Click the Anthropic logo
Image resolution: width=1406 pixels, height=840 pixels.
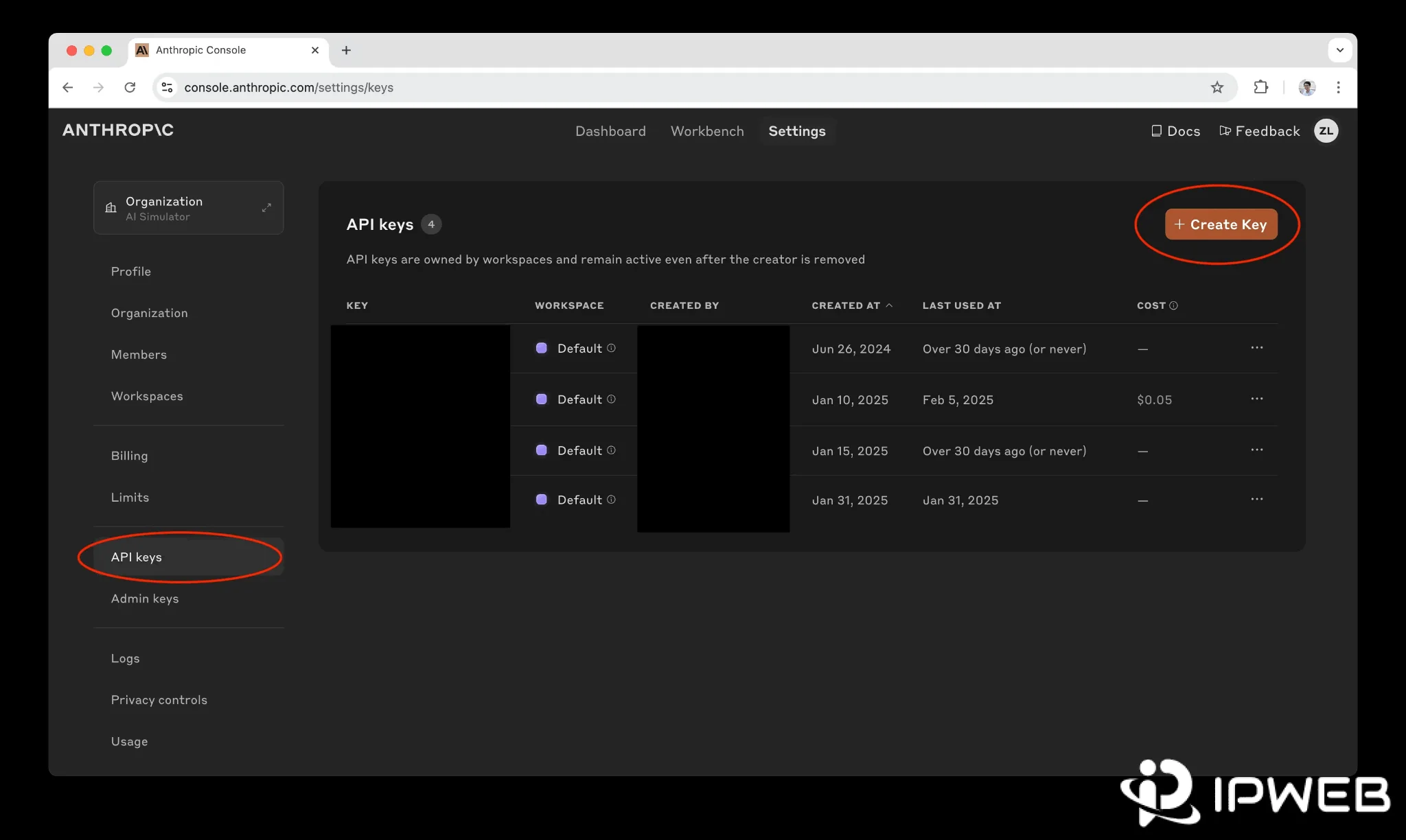(x=118, y=130)
